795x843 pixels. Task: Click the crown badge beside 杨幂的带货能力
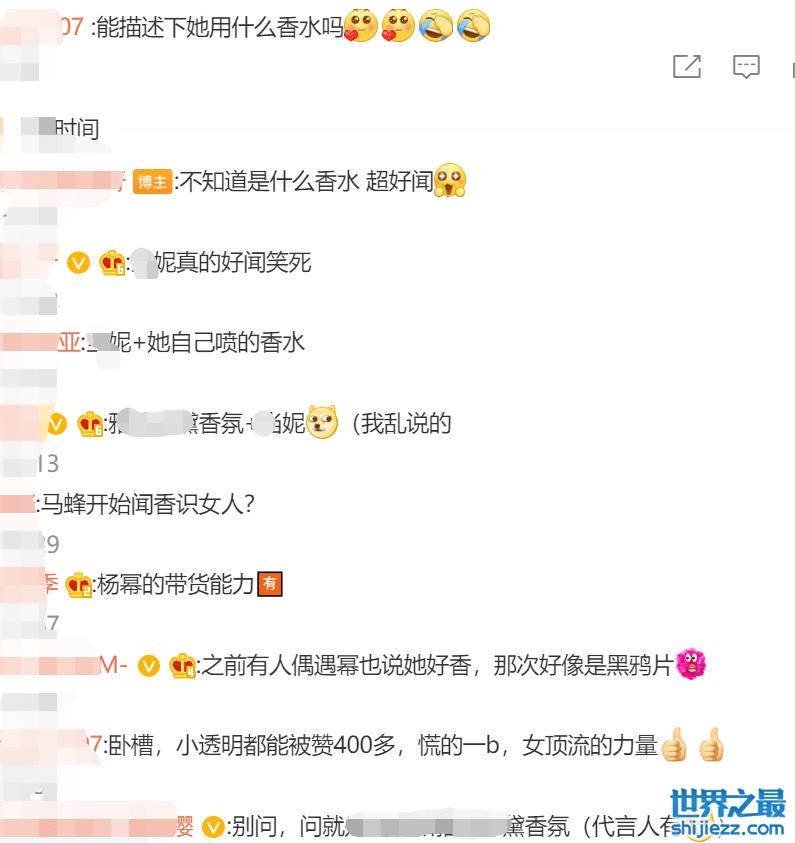point(78,585)
